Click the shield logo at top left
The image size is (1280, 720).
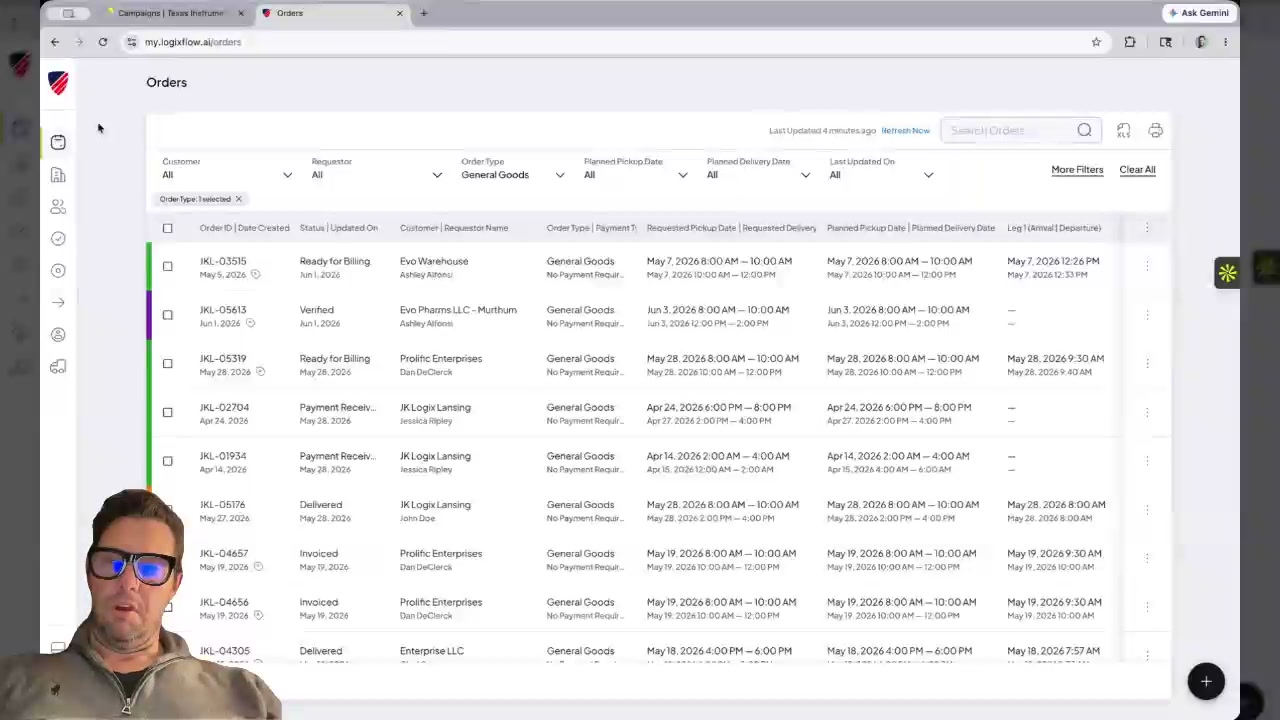58,83
